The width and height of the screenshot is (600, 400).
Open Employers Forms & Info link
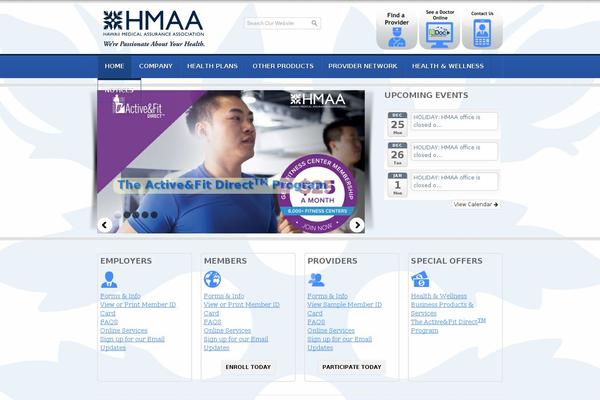[x=120, y=296]
